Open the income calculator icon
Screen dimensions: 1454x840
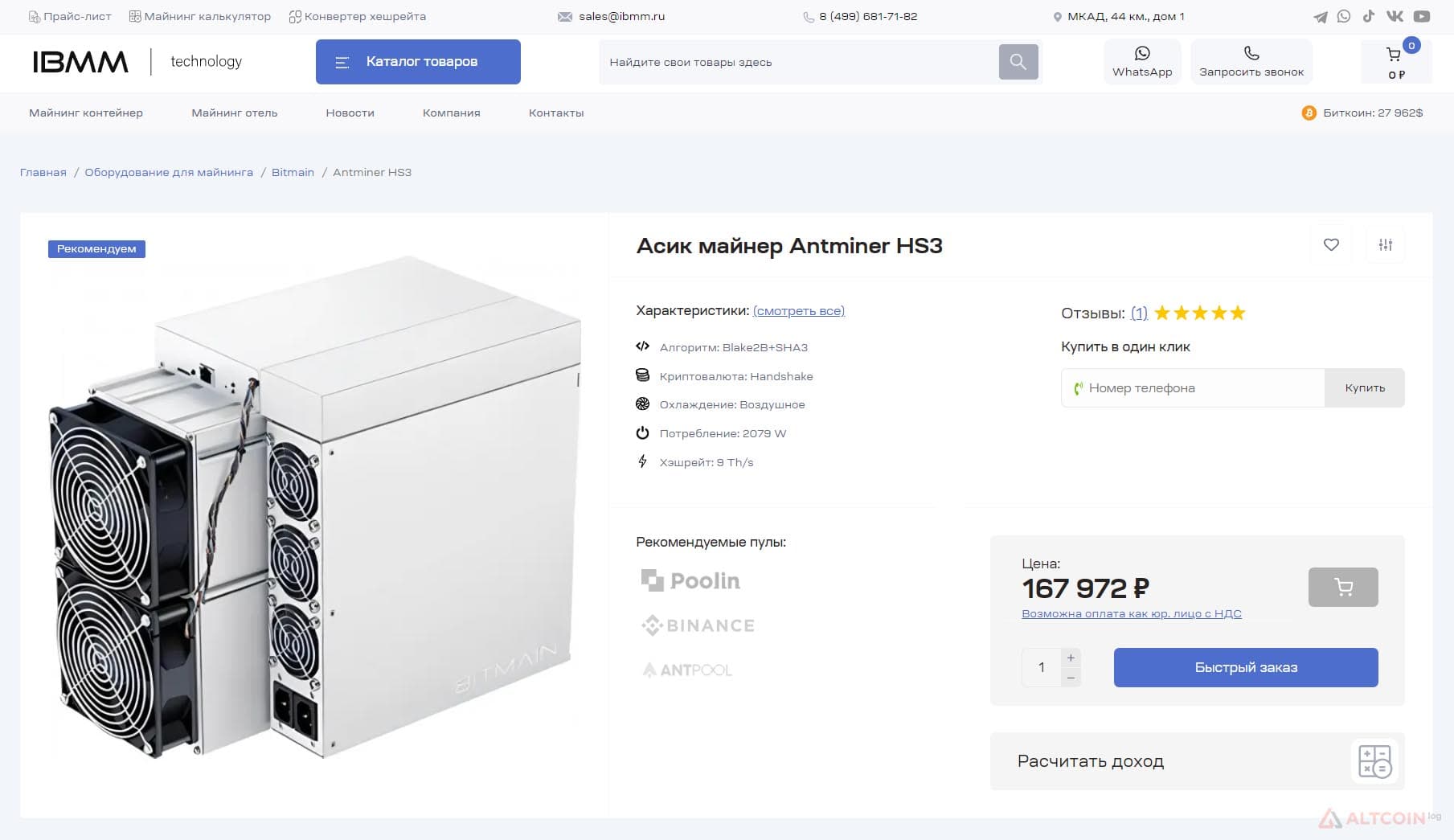1374,760
